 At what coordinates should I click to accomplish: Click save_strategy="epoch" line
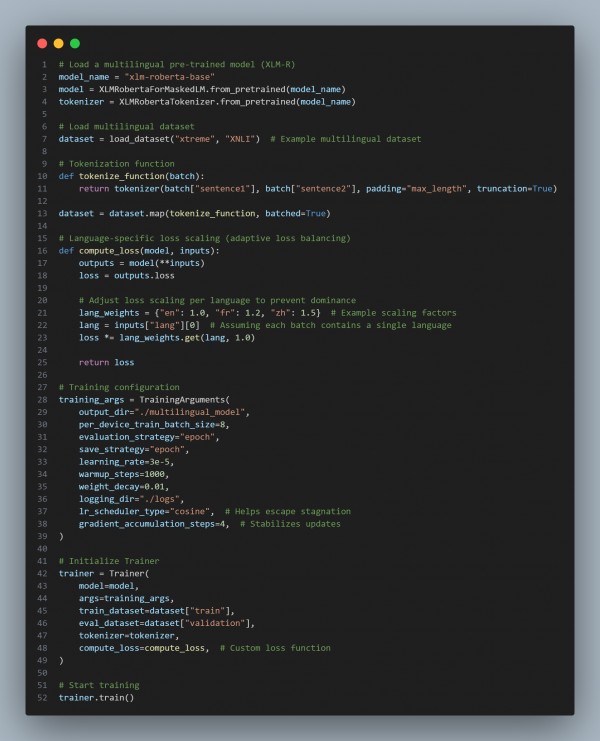[132, 449]
